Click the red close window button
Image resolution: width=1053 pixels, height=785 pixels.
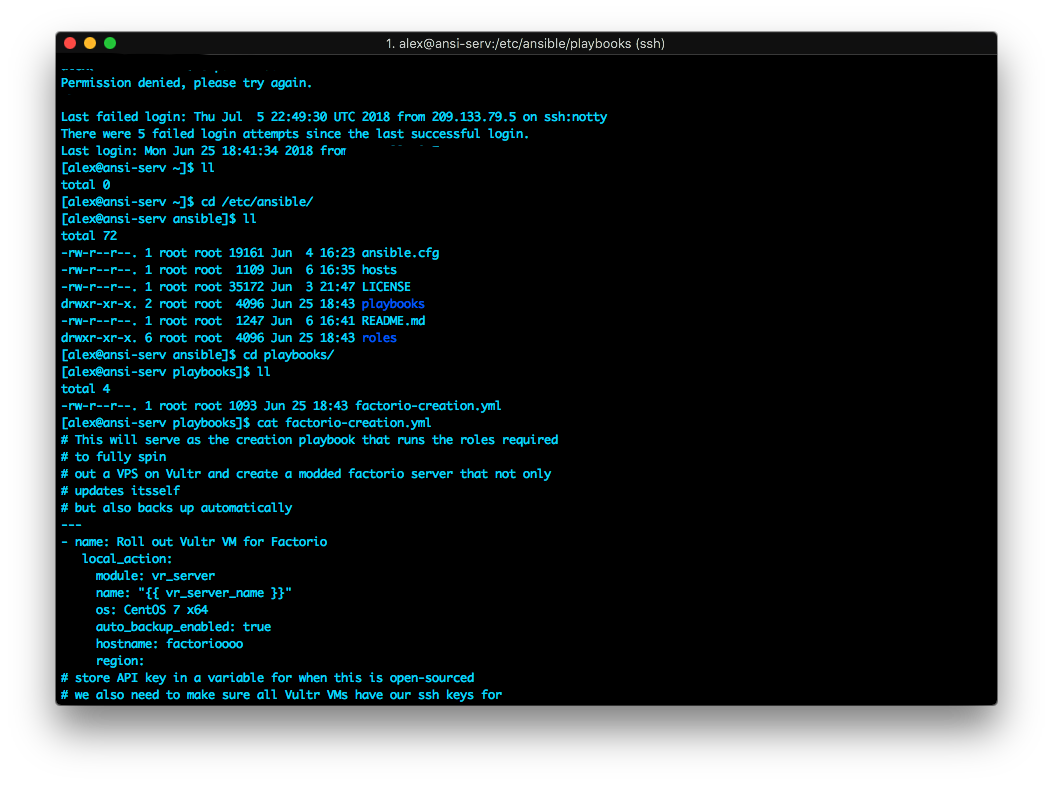pyautogui.click(x=70, y=44)
